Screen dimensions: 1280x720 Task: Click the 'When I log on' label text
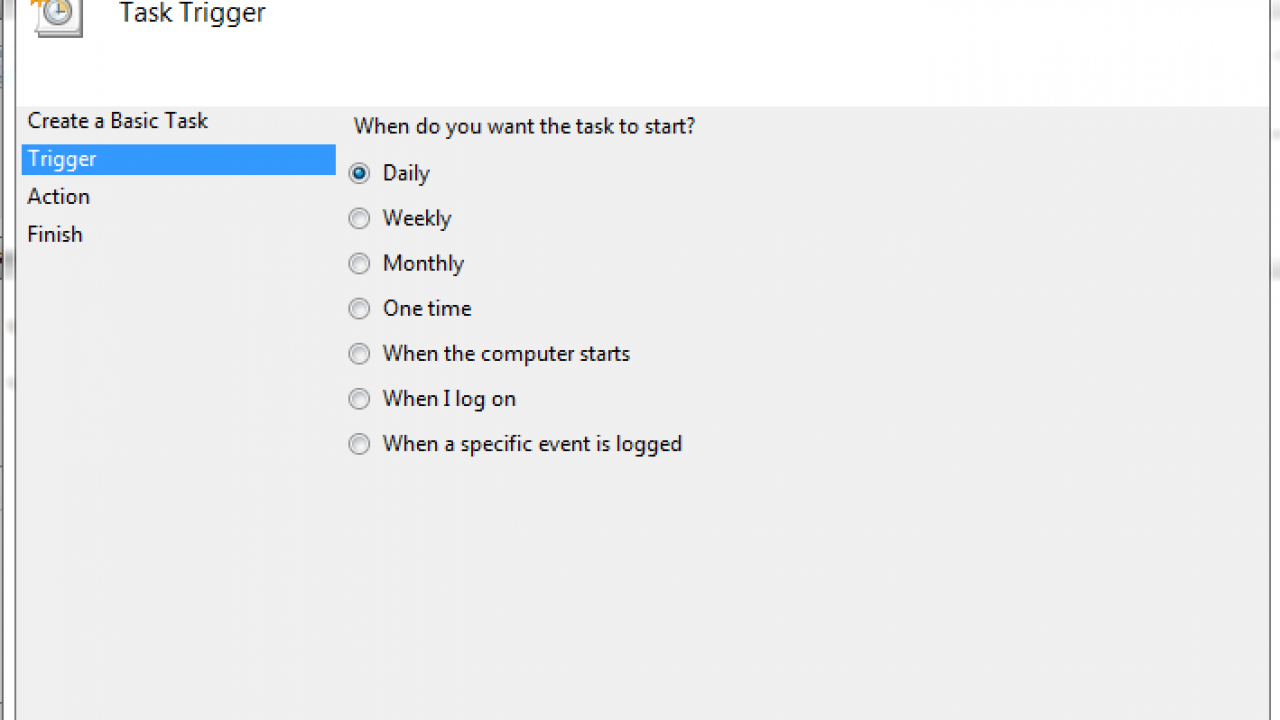click(449, 399)
